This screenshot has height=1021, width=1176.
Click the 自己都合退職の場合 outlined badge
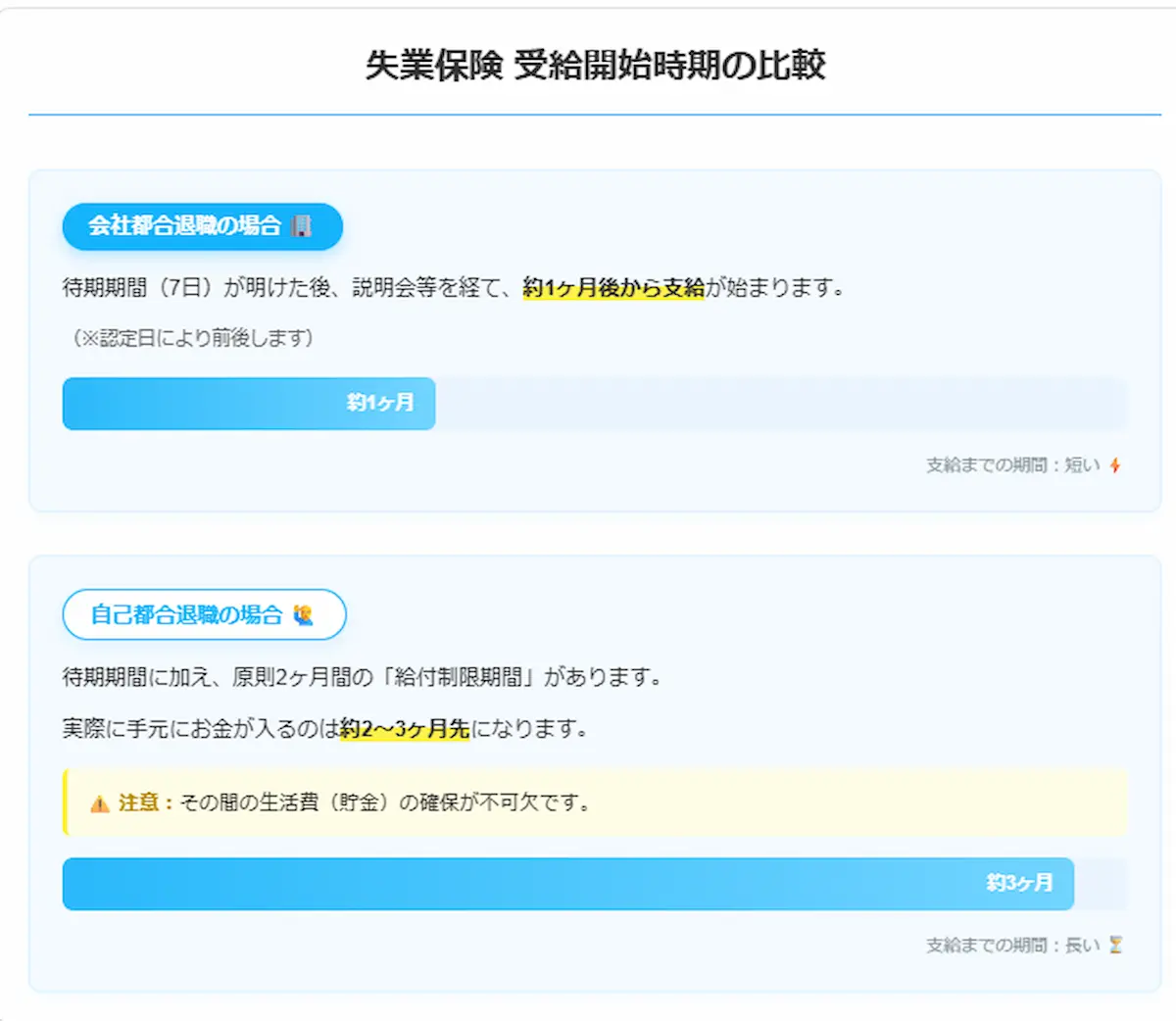pyautogui.click(x=205, y=614)
